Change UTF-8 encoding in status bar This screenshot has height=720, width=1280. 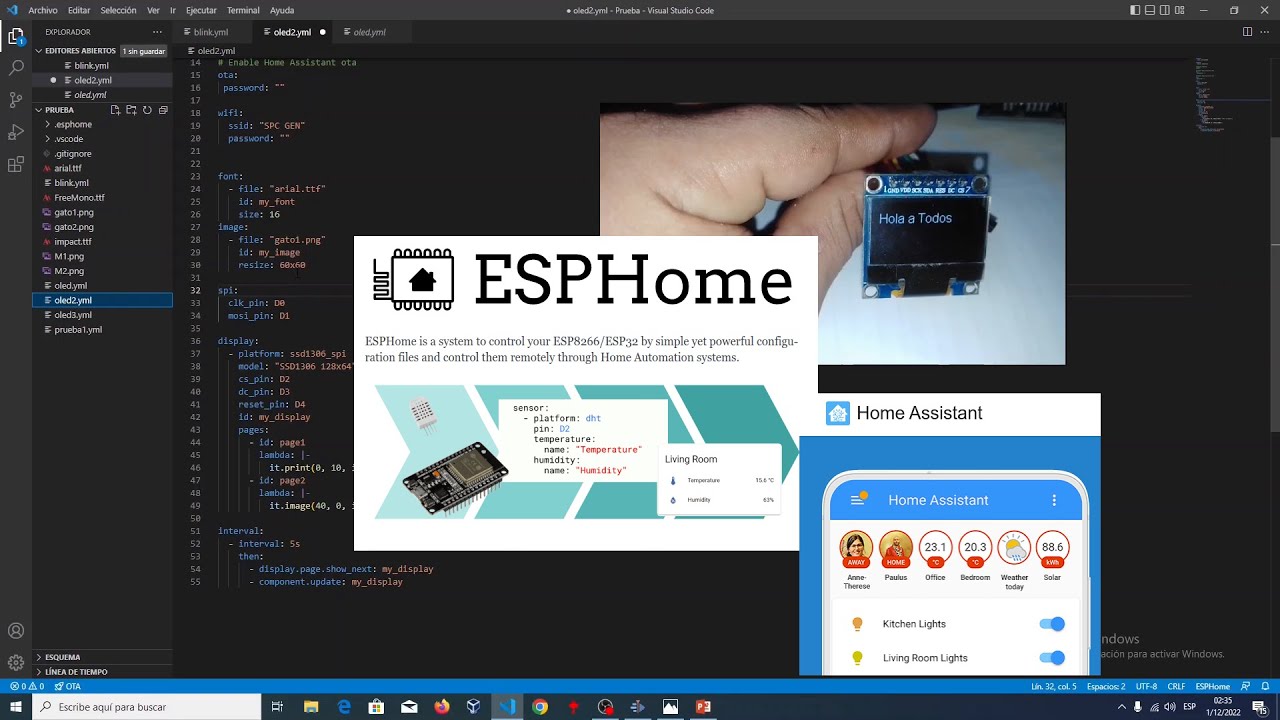(x=1146, y=687)
